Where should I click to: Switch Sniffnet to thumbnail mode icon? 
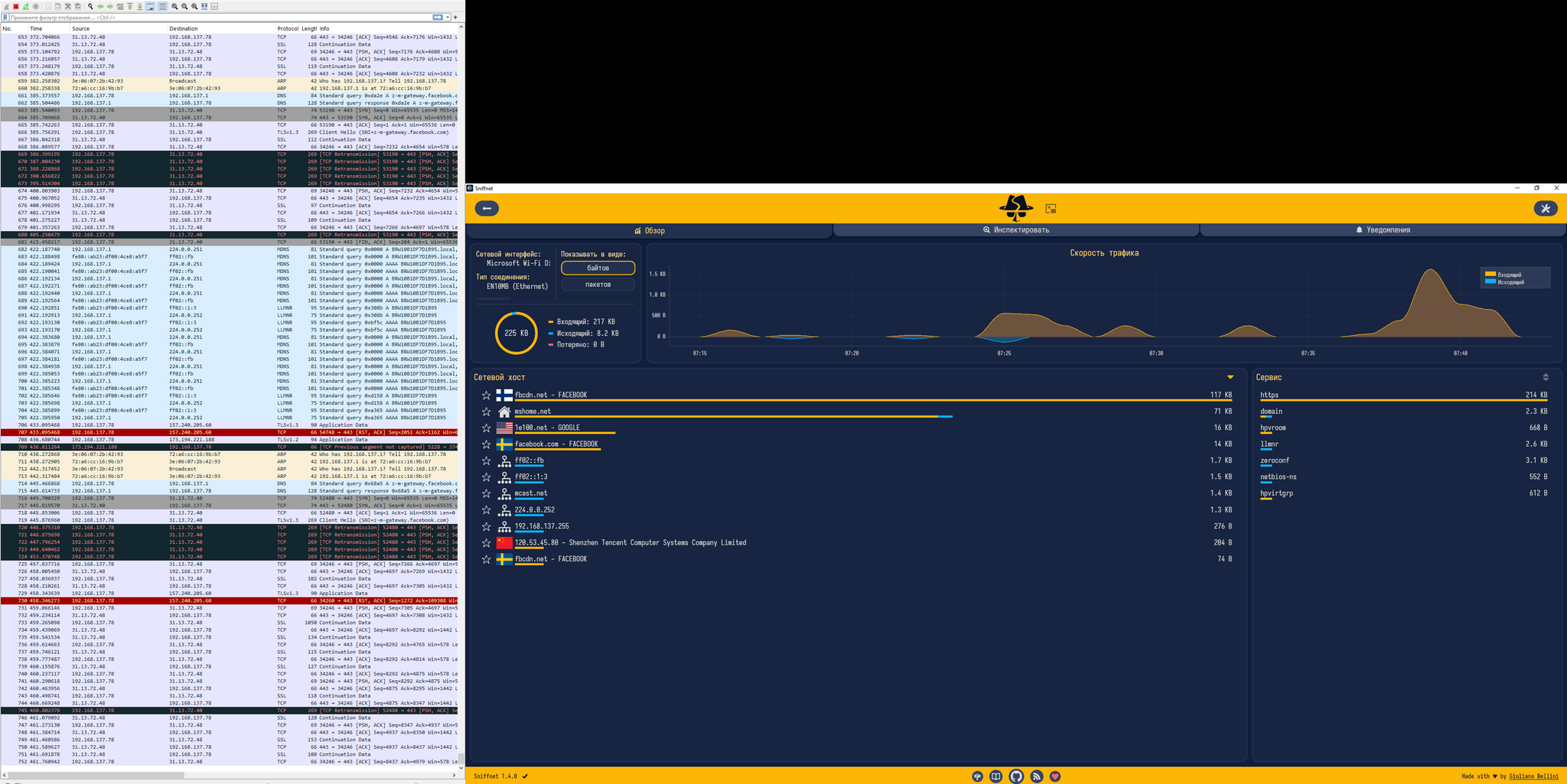click(x=1051, y=208)
